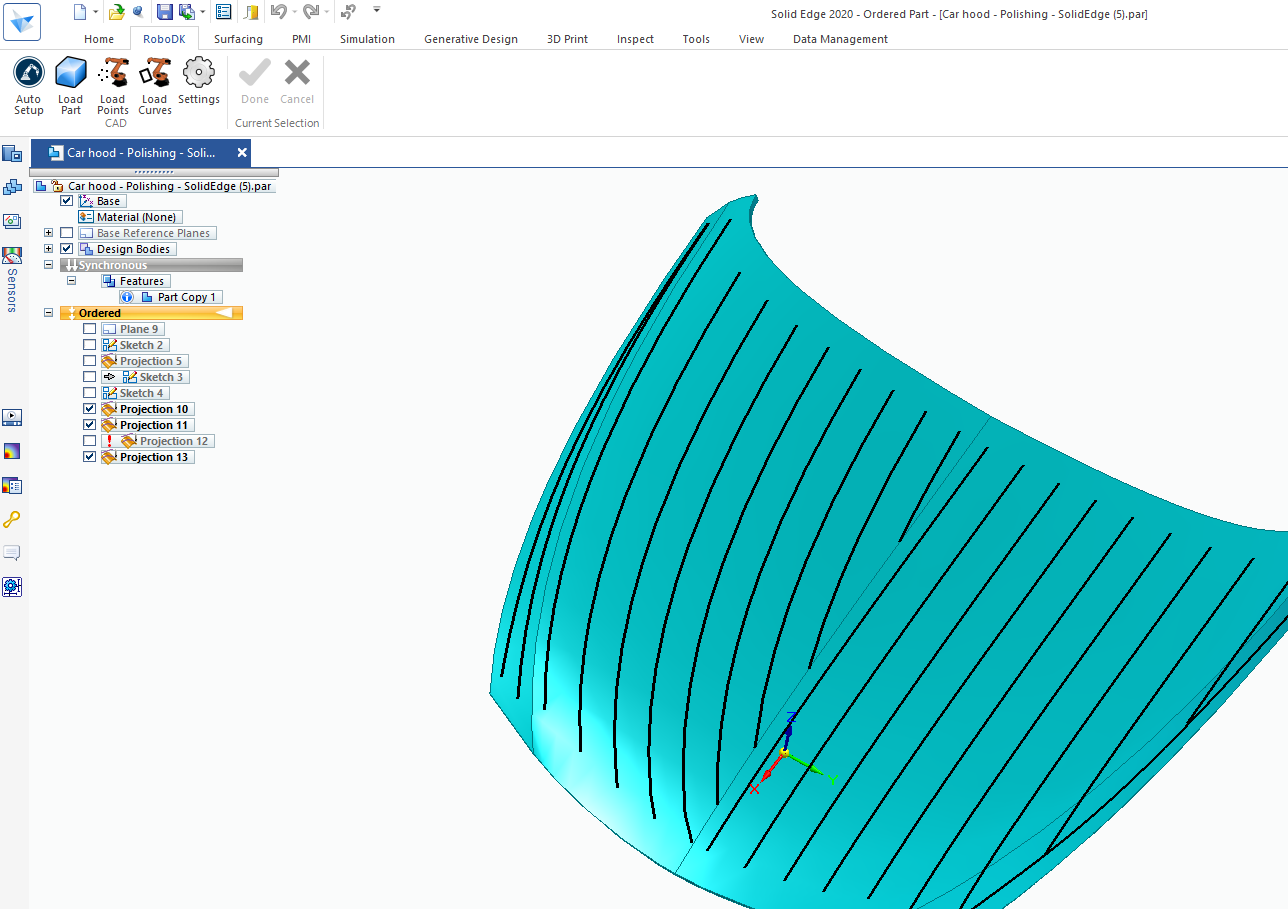This screenshot has width=1288, height=909.
Task: Run RoboDK Auto Setup
Action: [x=29, y=86]
